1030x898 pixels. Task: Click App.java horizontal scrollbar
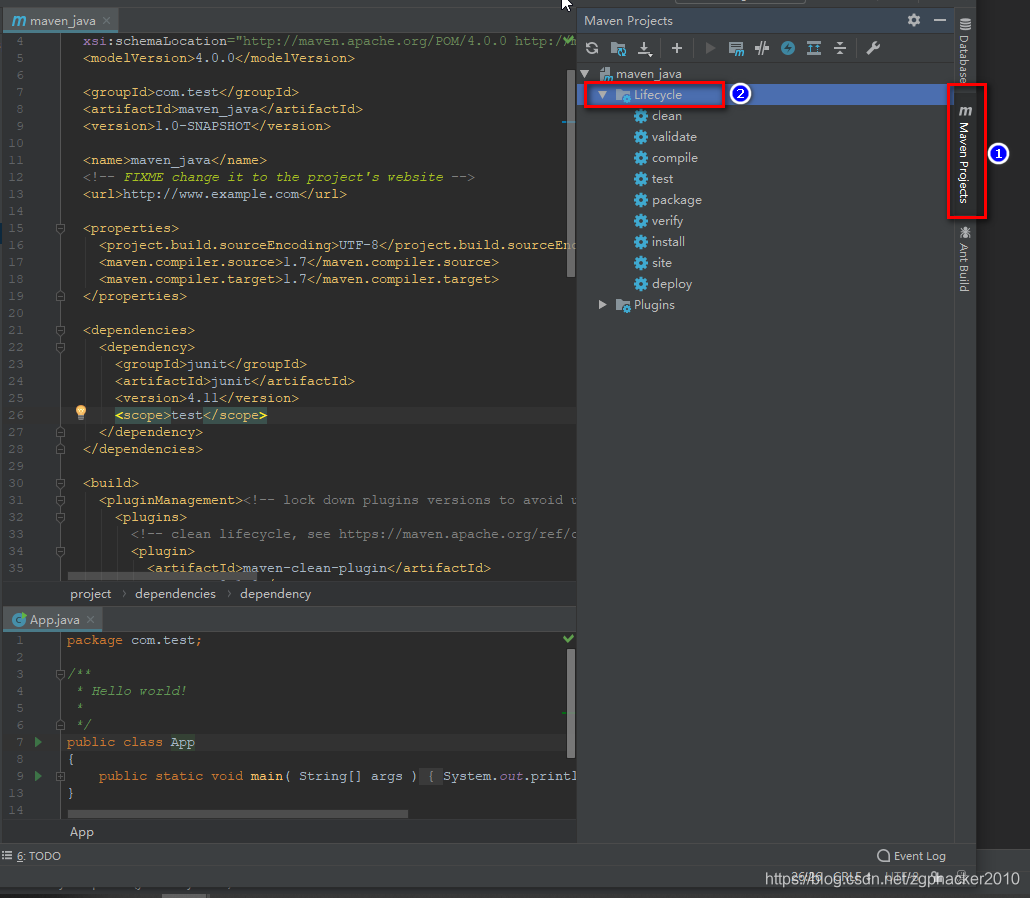tap(238, 814)
